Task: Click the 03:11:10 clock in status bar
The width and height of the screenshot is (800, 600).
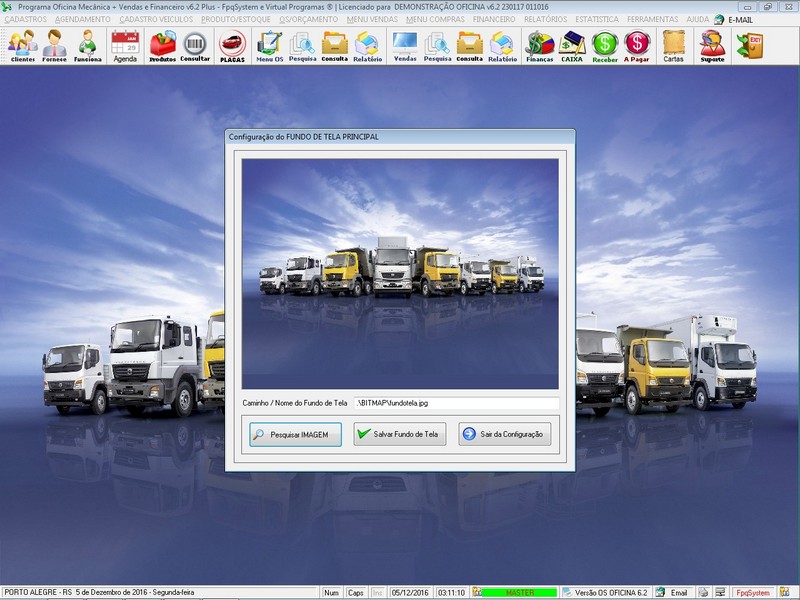Action: (x=451, y=592)
